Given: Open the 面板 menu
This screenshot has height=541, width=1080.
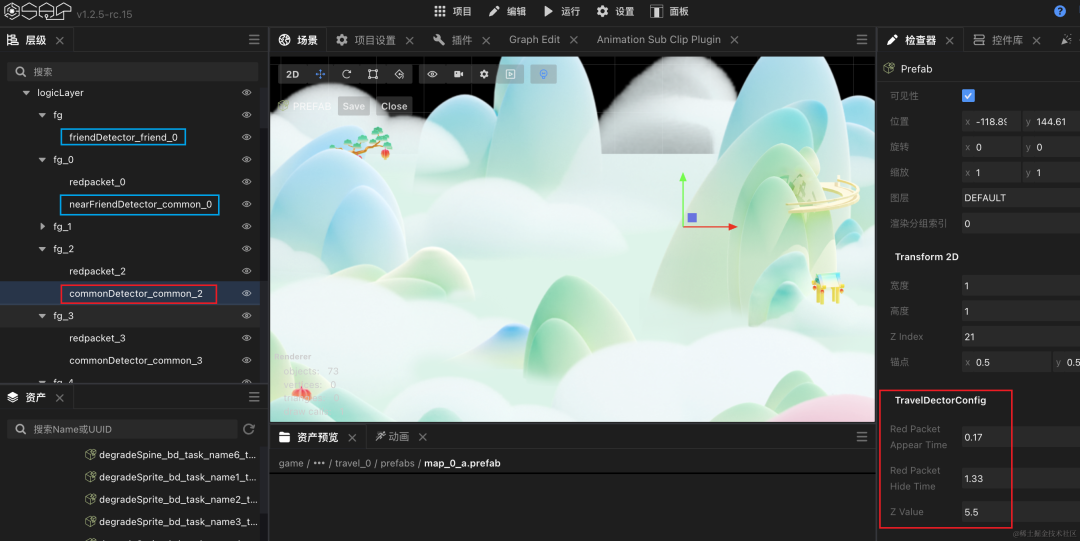Looking at the screenshot, I should [669, 11].
